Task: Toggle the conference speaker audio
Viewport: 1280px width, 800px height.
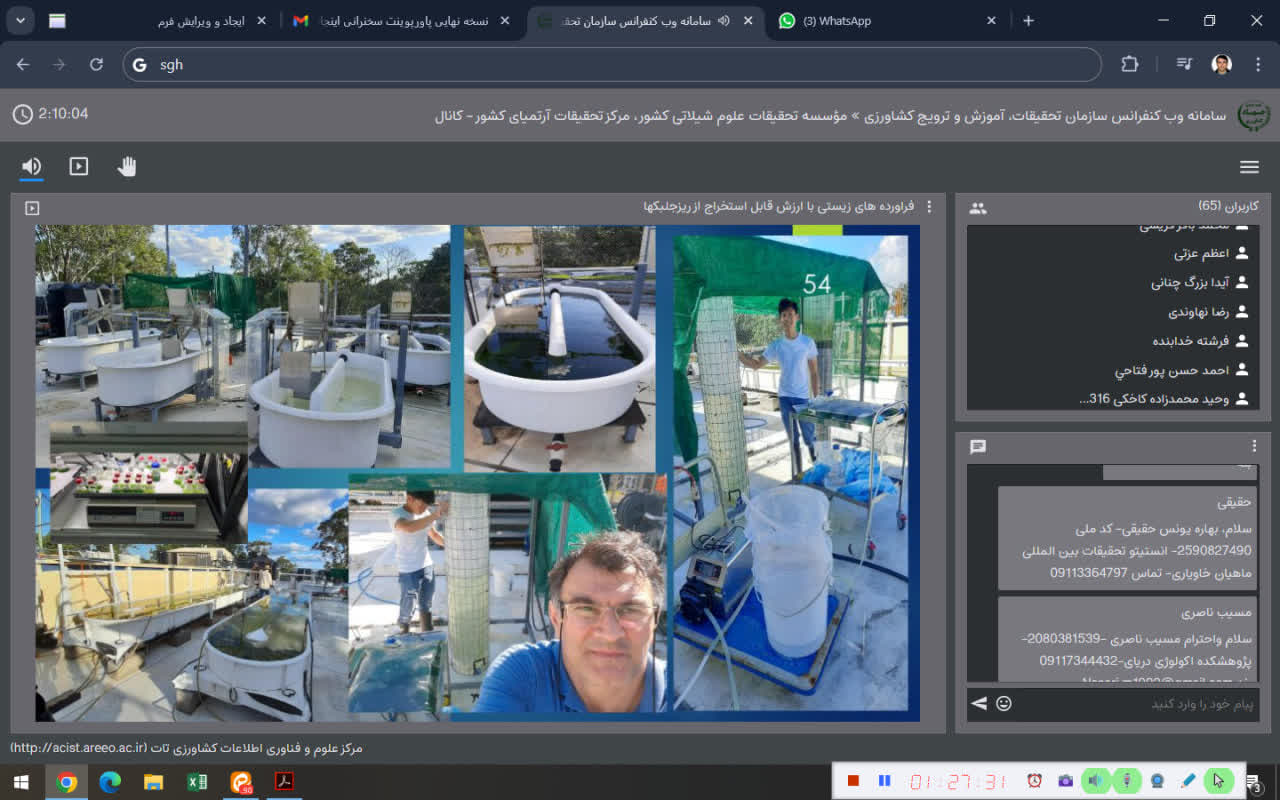Action: (x=32, y=167)
